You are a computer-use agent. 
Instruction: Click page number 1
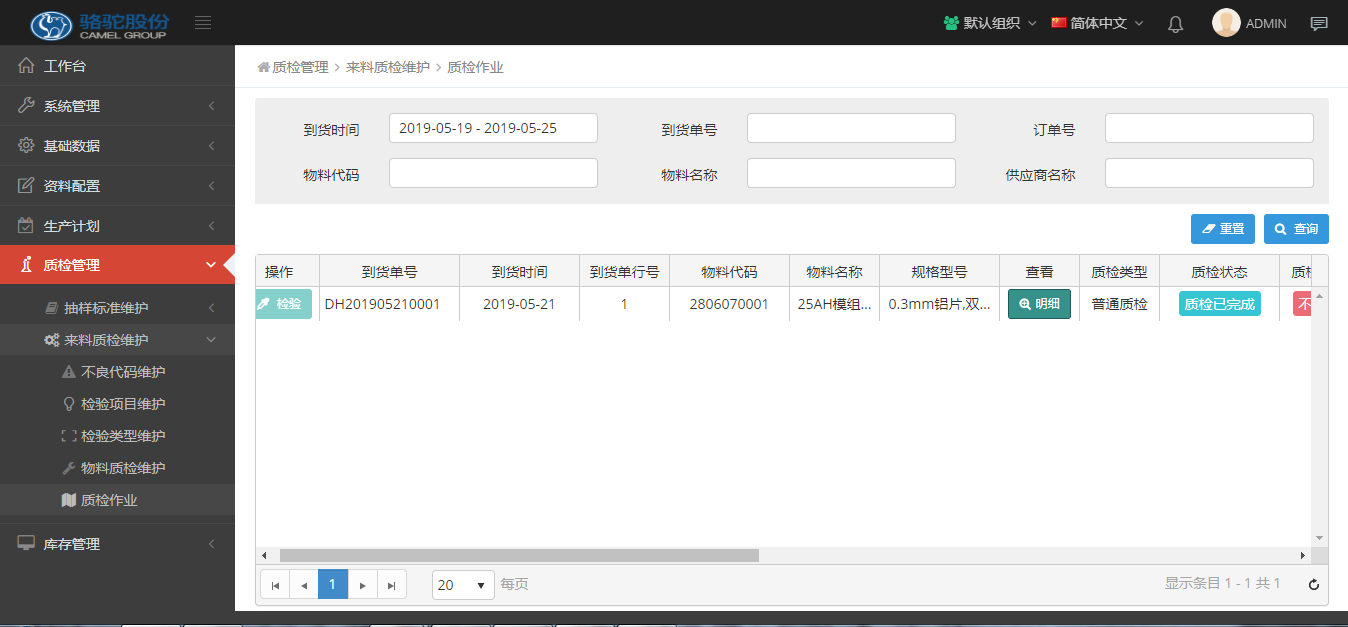pyautogui.click(x=333, y=585)
